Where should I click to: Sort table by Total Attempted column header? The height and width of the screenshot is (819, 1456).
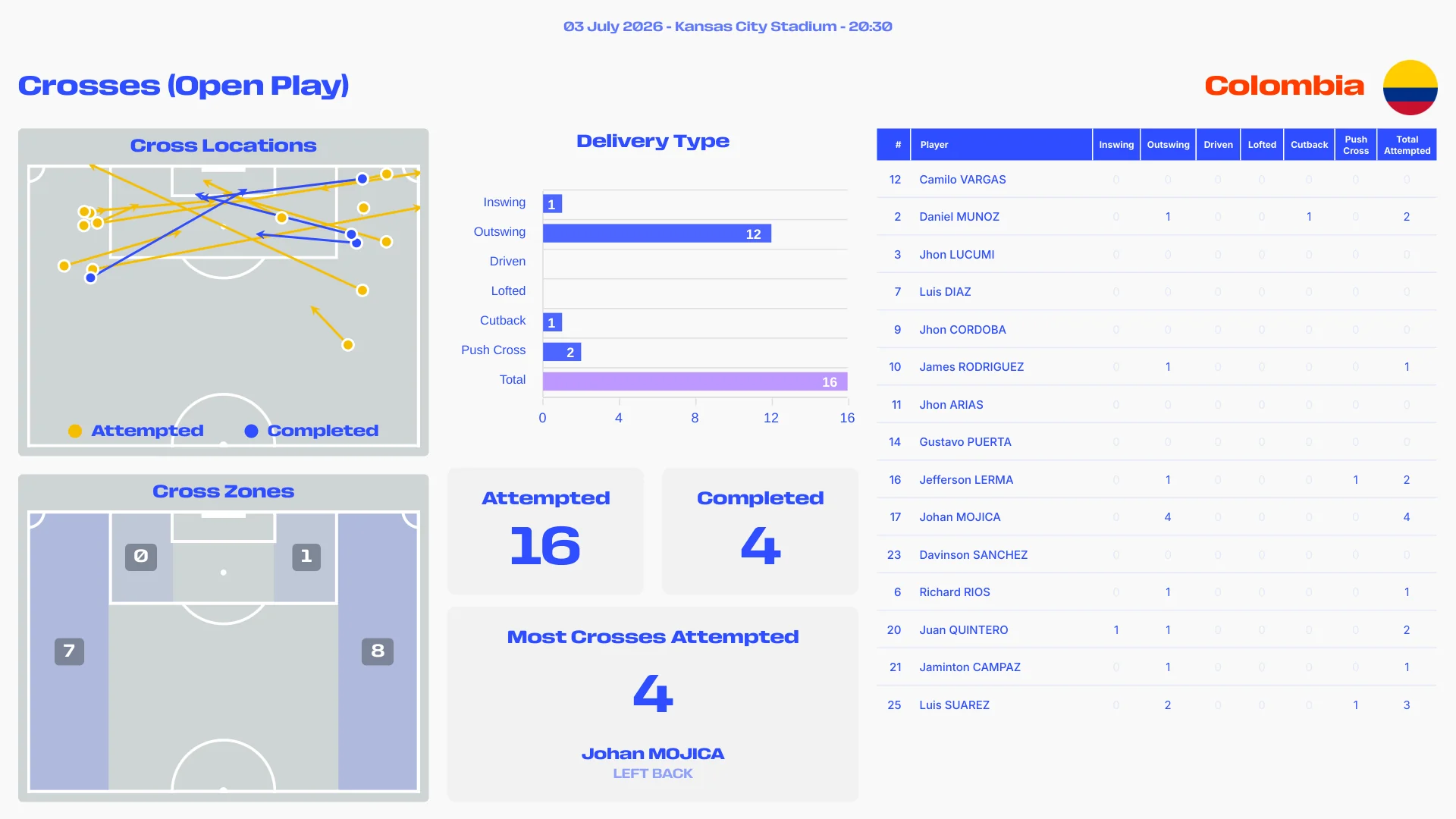1407,145
